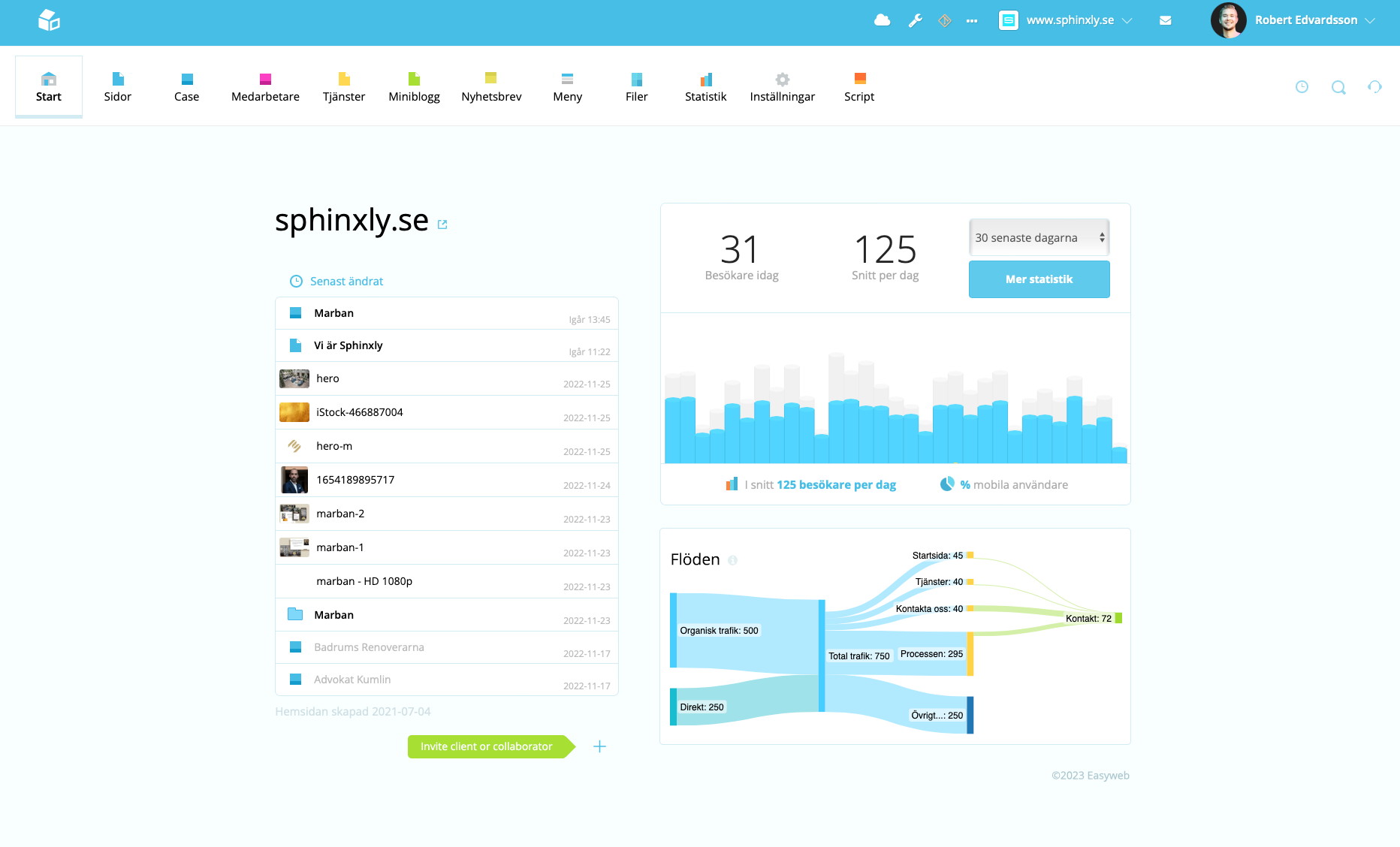
Task: Open search with the magnifier icon
Action: 1338,87
